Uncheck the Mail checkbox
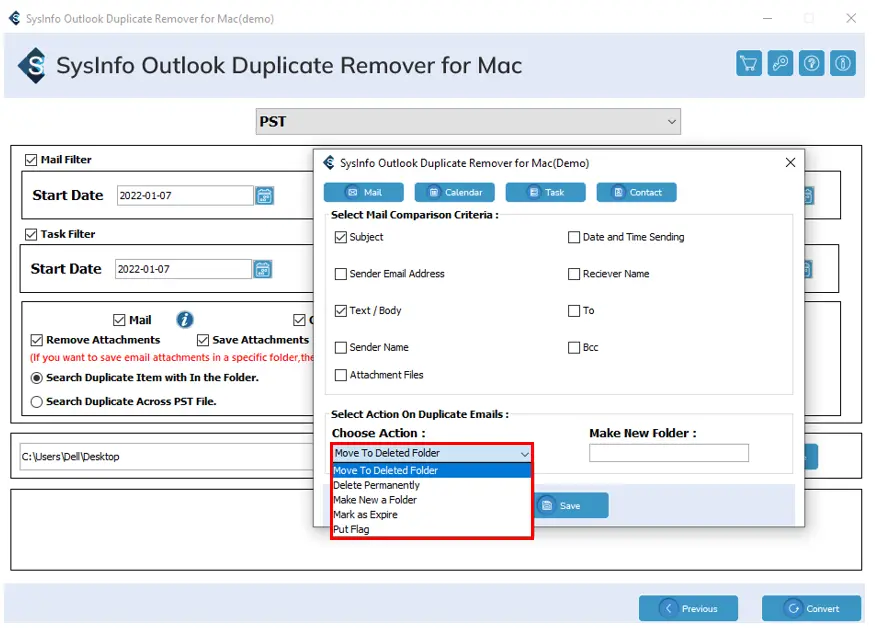This screenshot has width=875, height=628. pos(119,320)
